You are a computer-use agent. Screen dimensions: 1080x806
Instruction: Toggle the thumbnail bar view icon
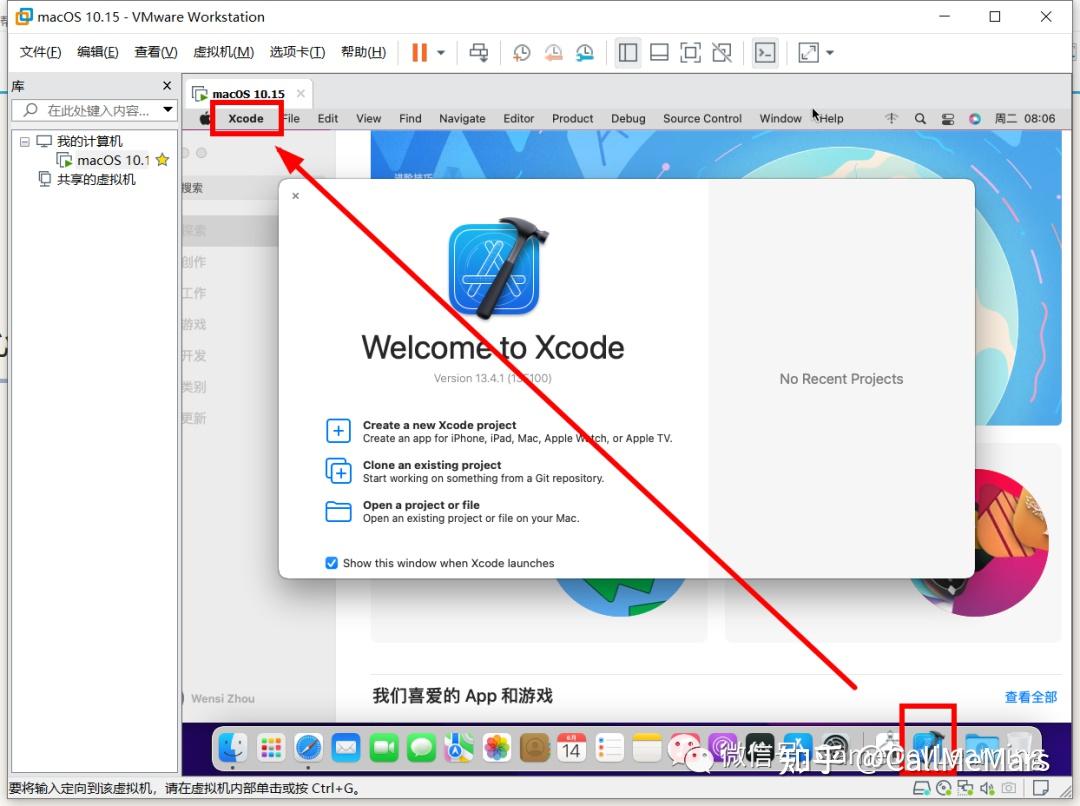659,52
